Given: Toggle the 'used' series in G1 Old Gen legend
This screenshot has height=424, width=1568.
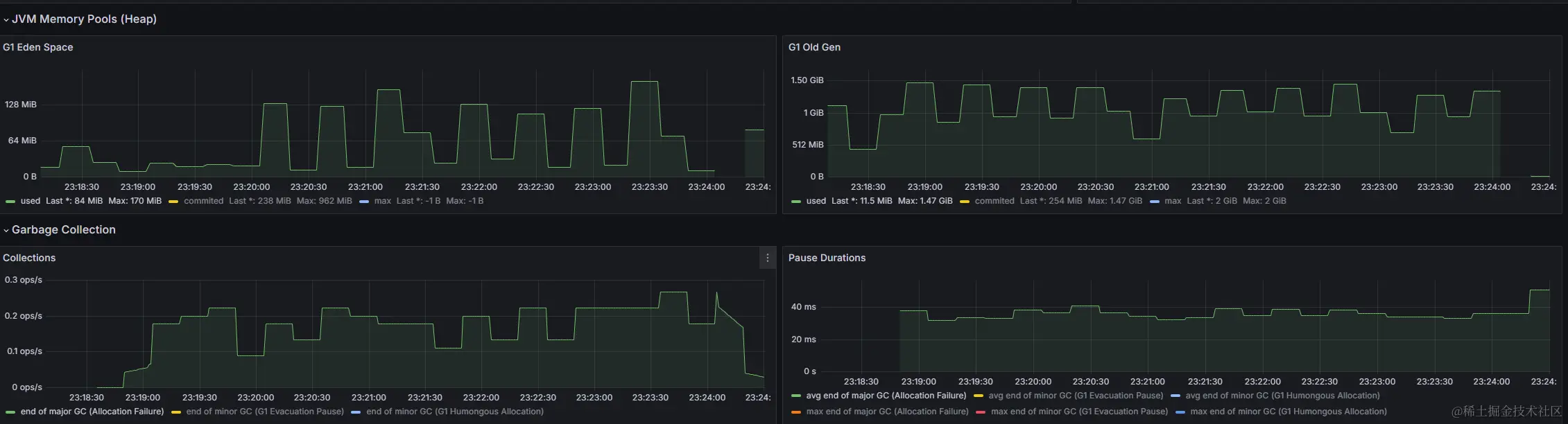Looking at the screenshot, I should click(x=816, y=201).
